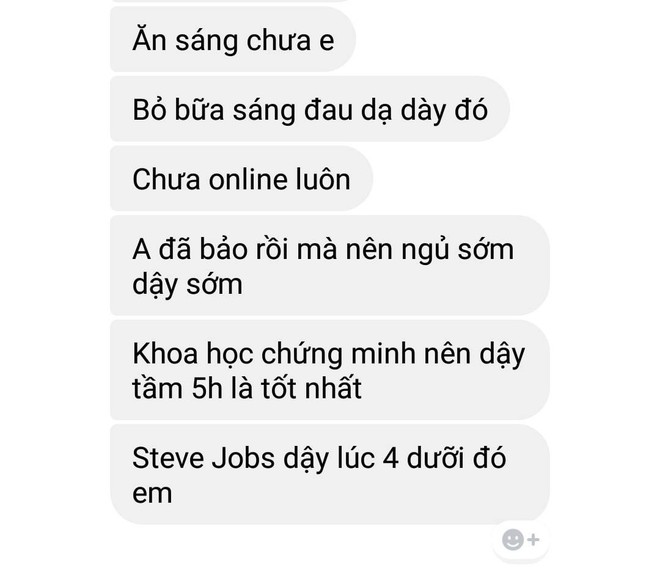Select the "Chưa online luôn" message bubble
The image size is (660, 576).
pyautogui.click(x=241, y=178)
